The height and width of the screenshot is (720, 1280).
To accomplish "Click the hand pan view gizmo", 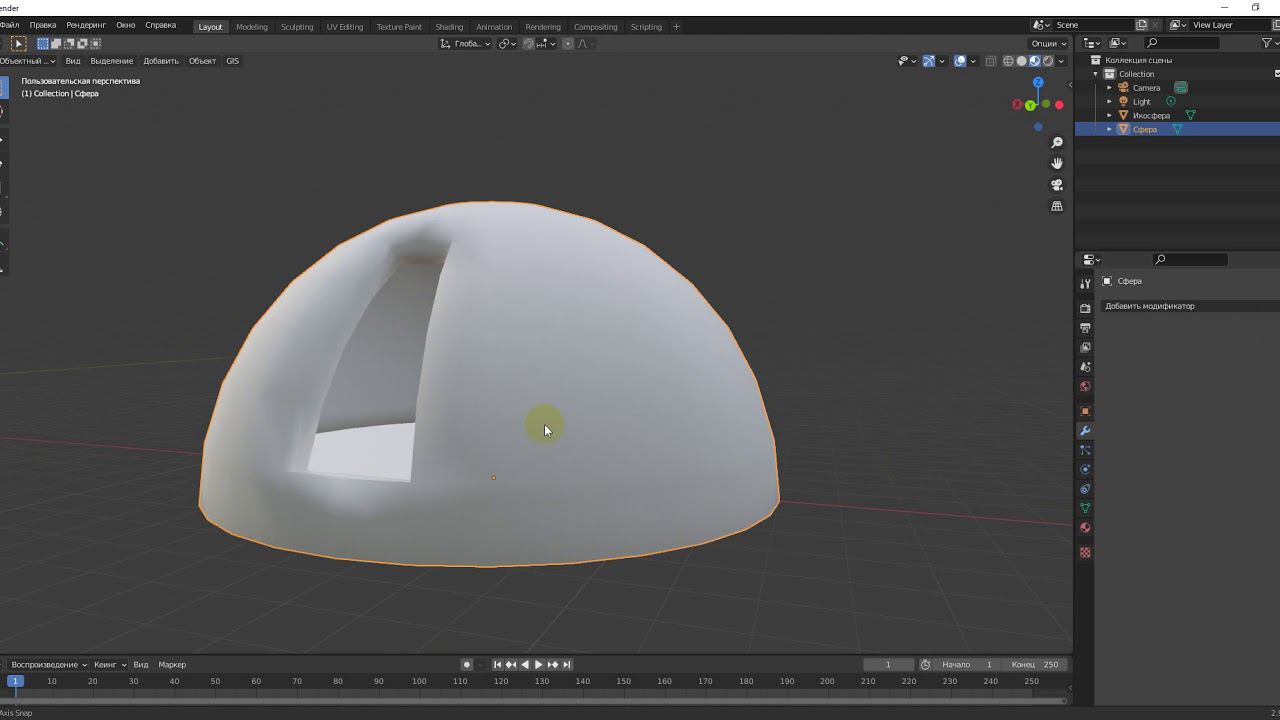I will 1057,163.
